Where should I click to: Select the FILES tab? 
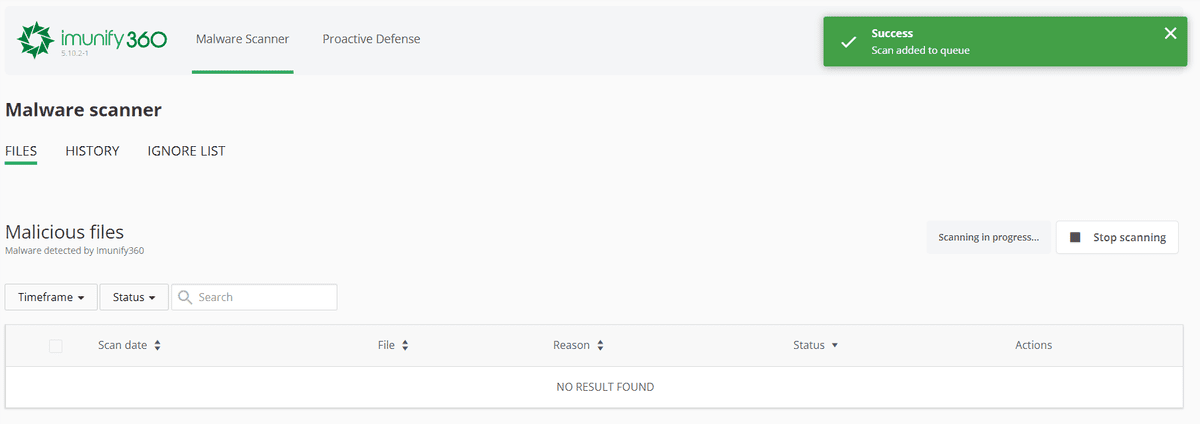click(x=21, y=151)
